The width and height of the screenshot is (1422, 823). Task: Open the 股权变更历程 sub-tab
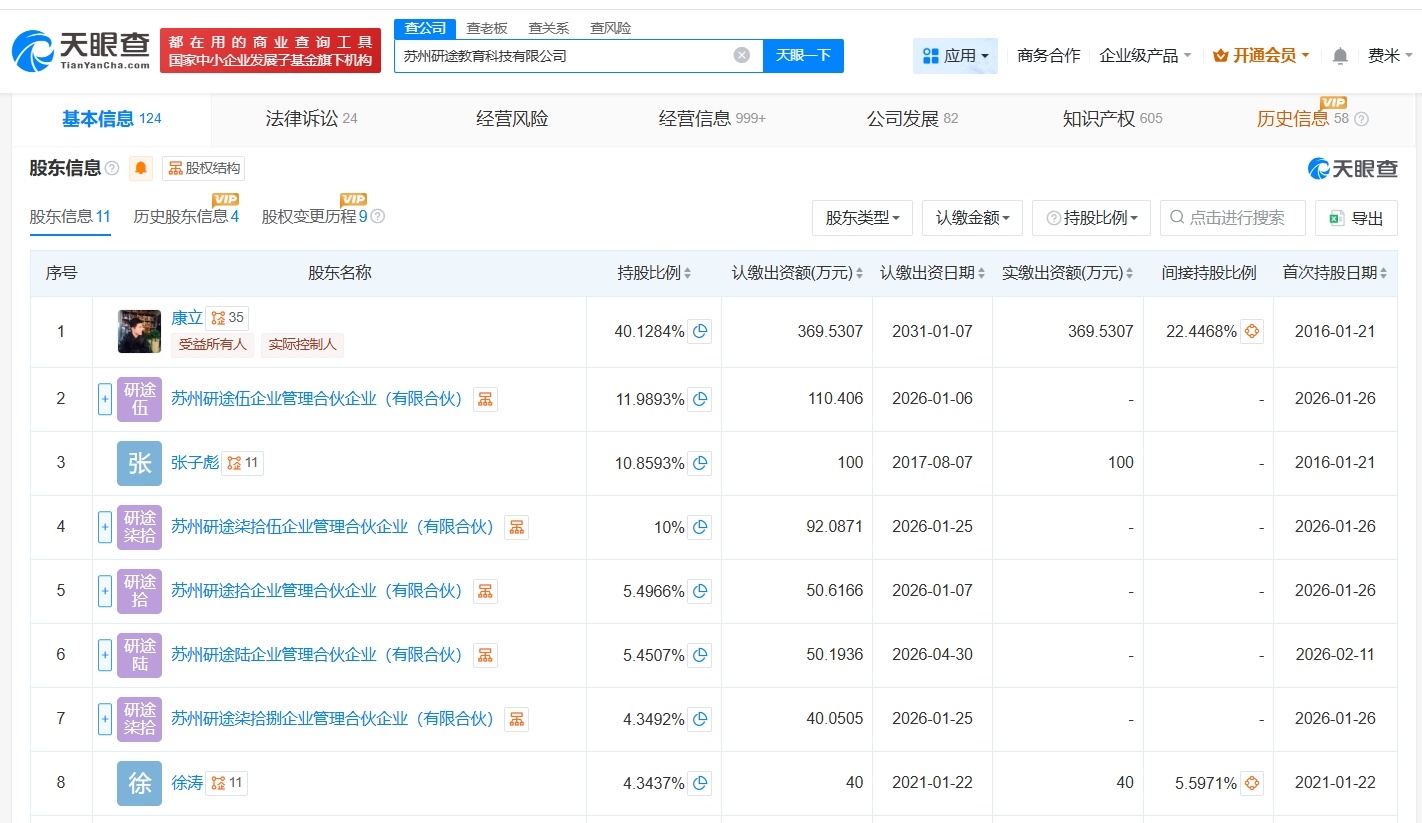[x=314, y=216]
